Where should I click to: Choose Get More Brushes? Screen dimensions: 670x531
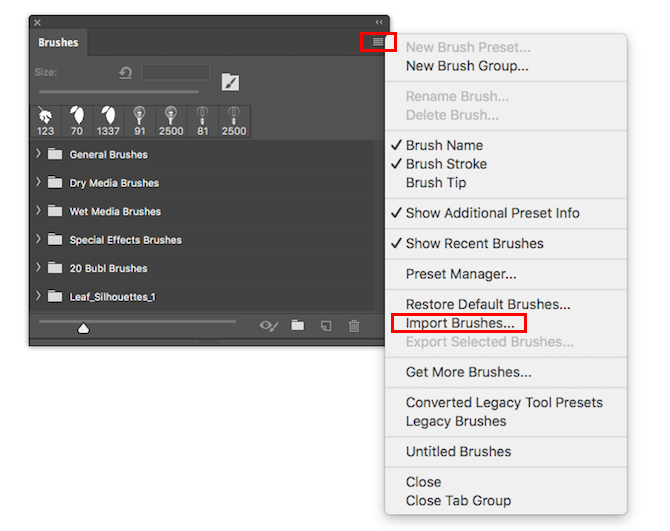click(505, 372)
